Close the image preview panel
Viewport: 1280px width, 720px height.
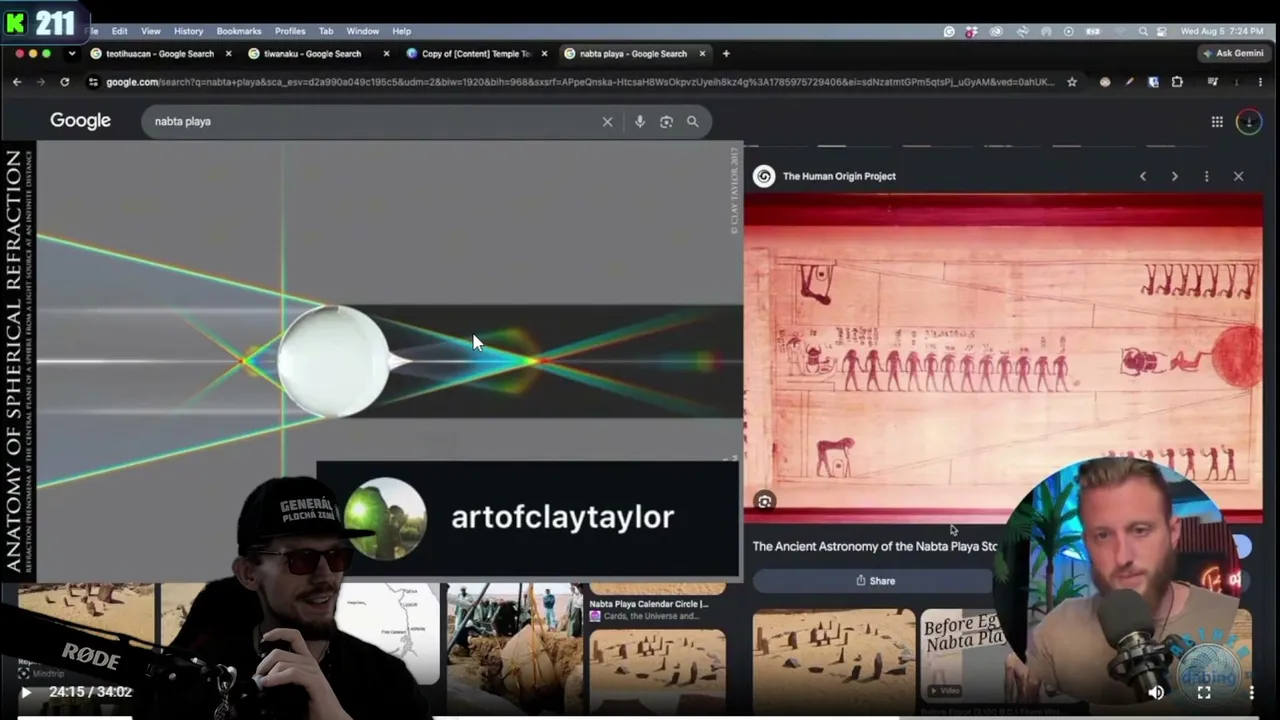click(1238, 176)
